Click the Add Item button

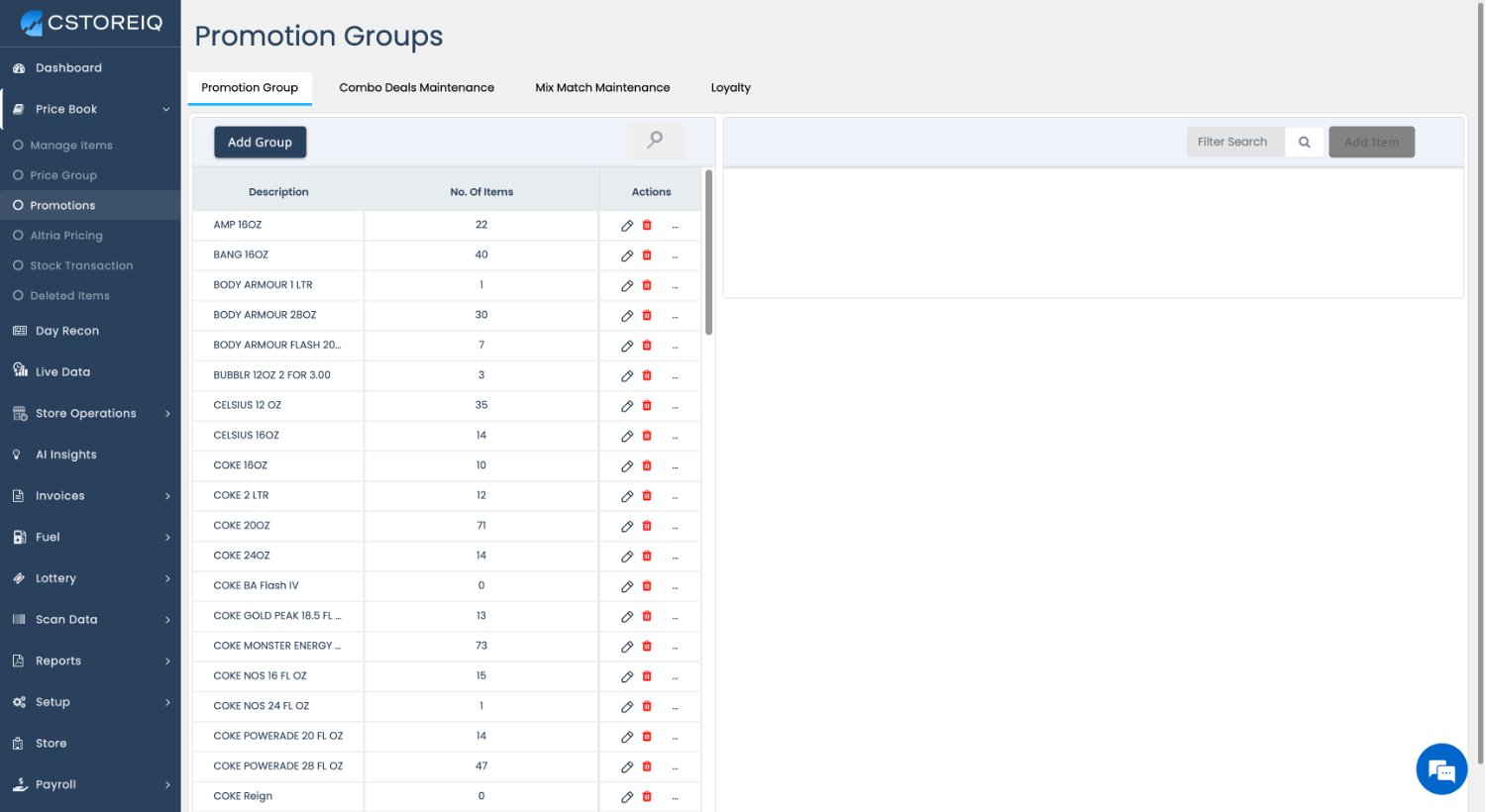point(1371,143)
